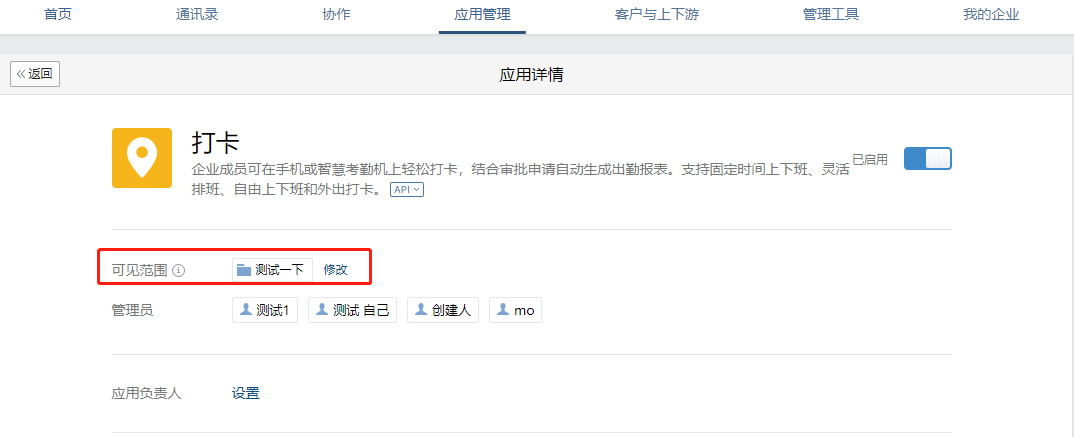Click the info icon beside 可见范围

point(179,271)
